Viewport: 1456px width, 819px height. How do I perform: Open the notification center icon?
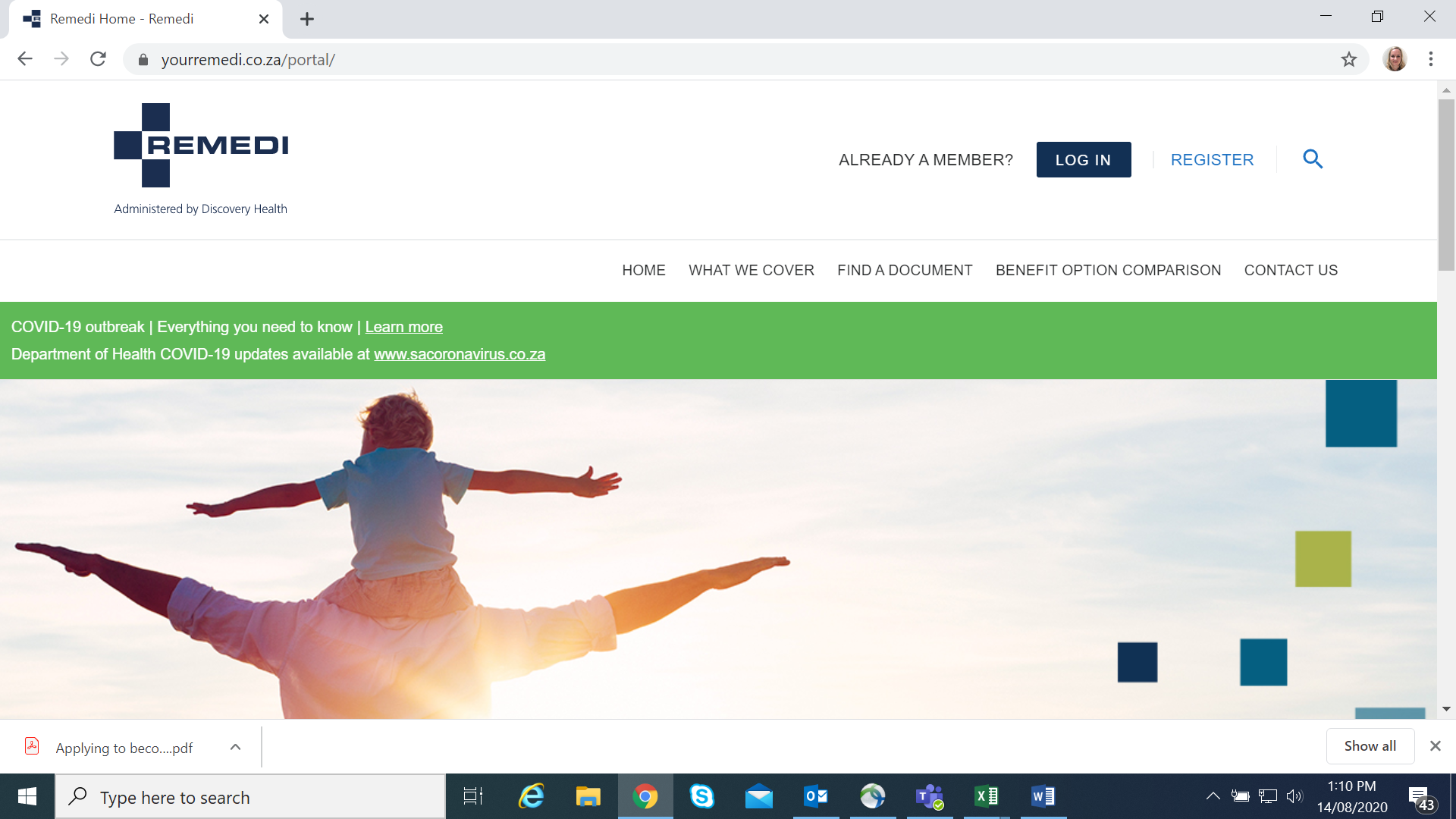[x=1422, y=798]
